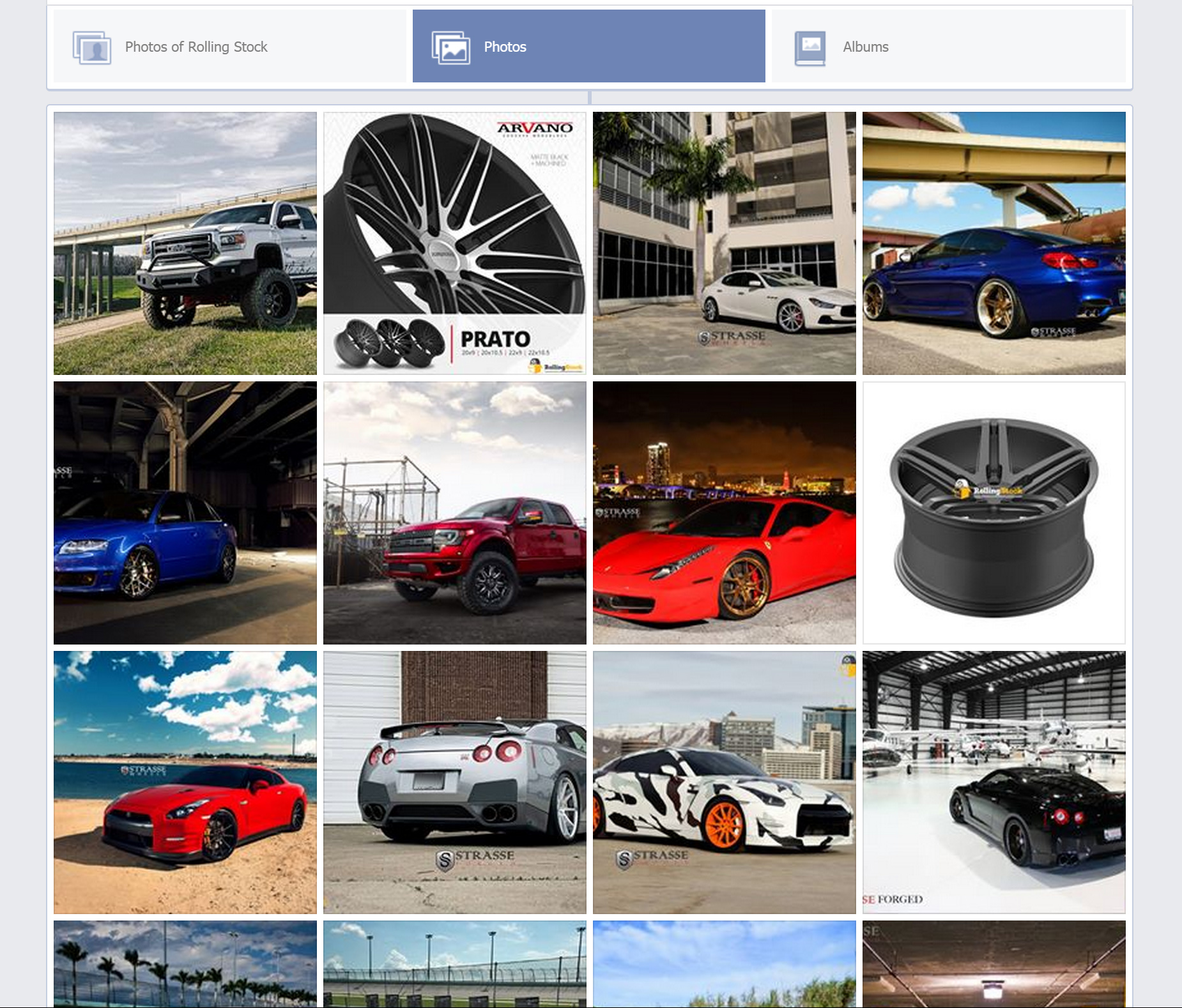The width and height of the screenshot is (1182, 1008).
Task: View the red Nissan GT-R beach photo
Action: [x=185, y=783]
